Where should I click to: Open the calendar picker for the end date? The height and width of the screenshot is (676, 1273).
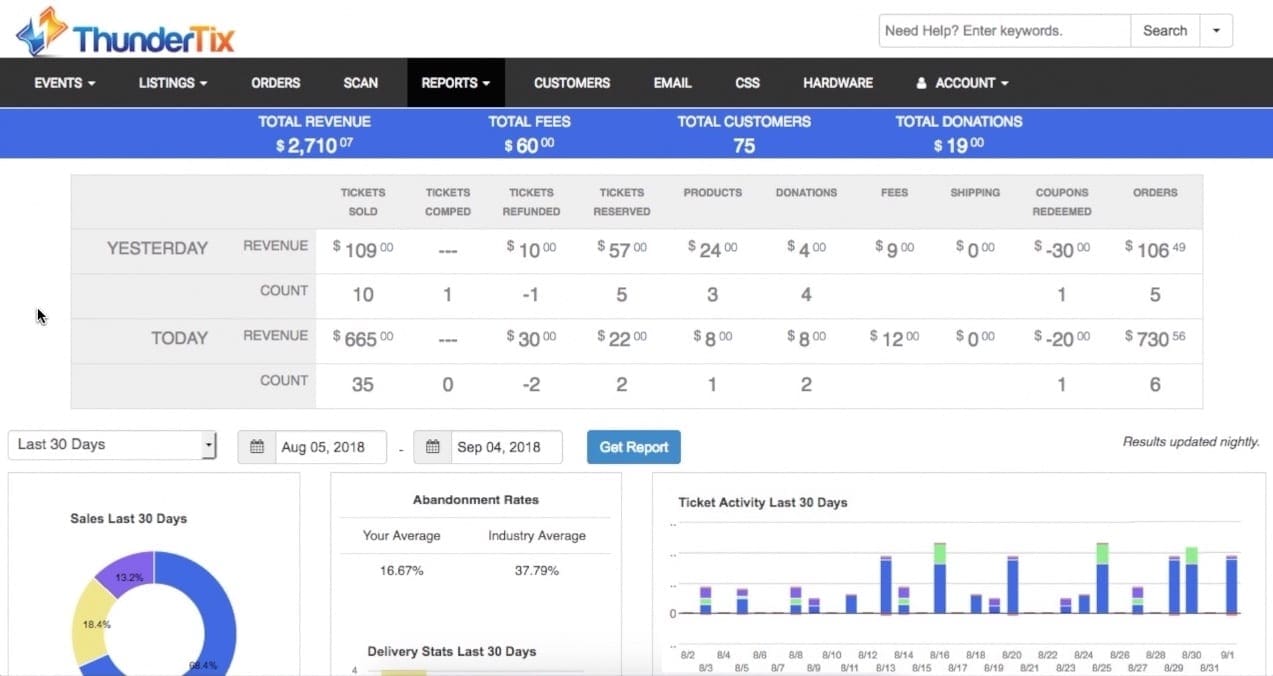pyautogui.click(x=433, y=447)
